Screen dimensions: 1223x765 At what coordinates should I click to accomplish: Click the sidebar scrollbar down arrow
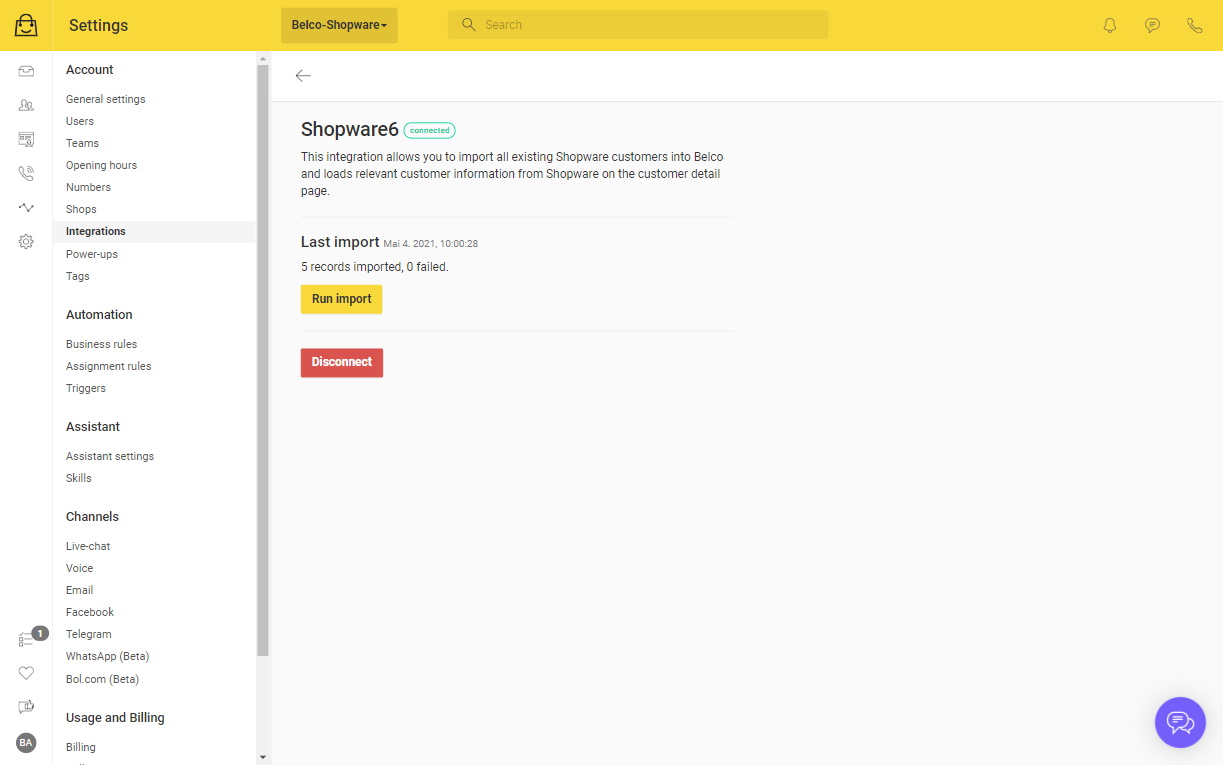tap(263, 758)
